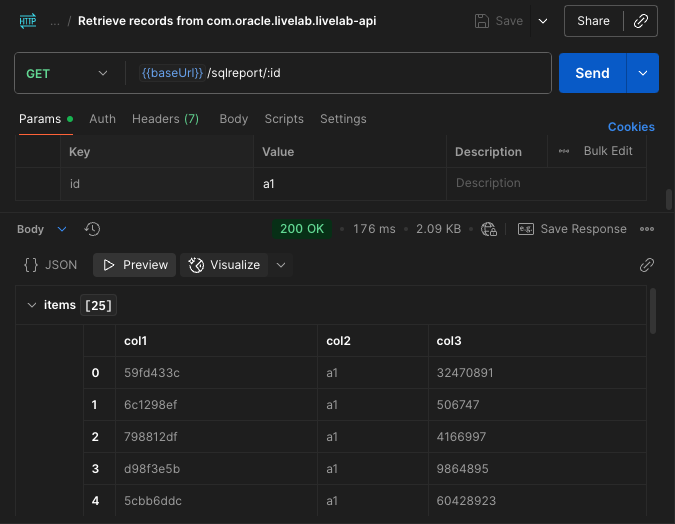Open the Cookies link
This screenshot has height=524, width=675.
coord(631,127)
